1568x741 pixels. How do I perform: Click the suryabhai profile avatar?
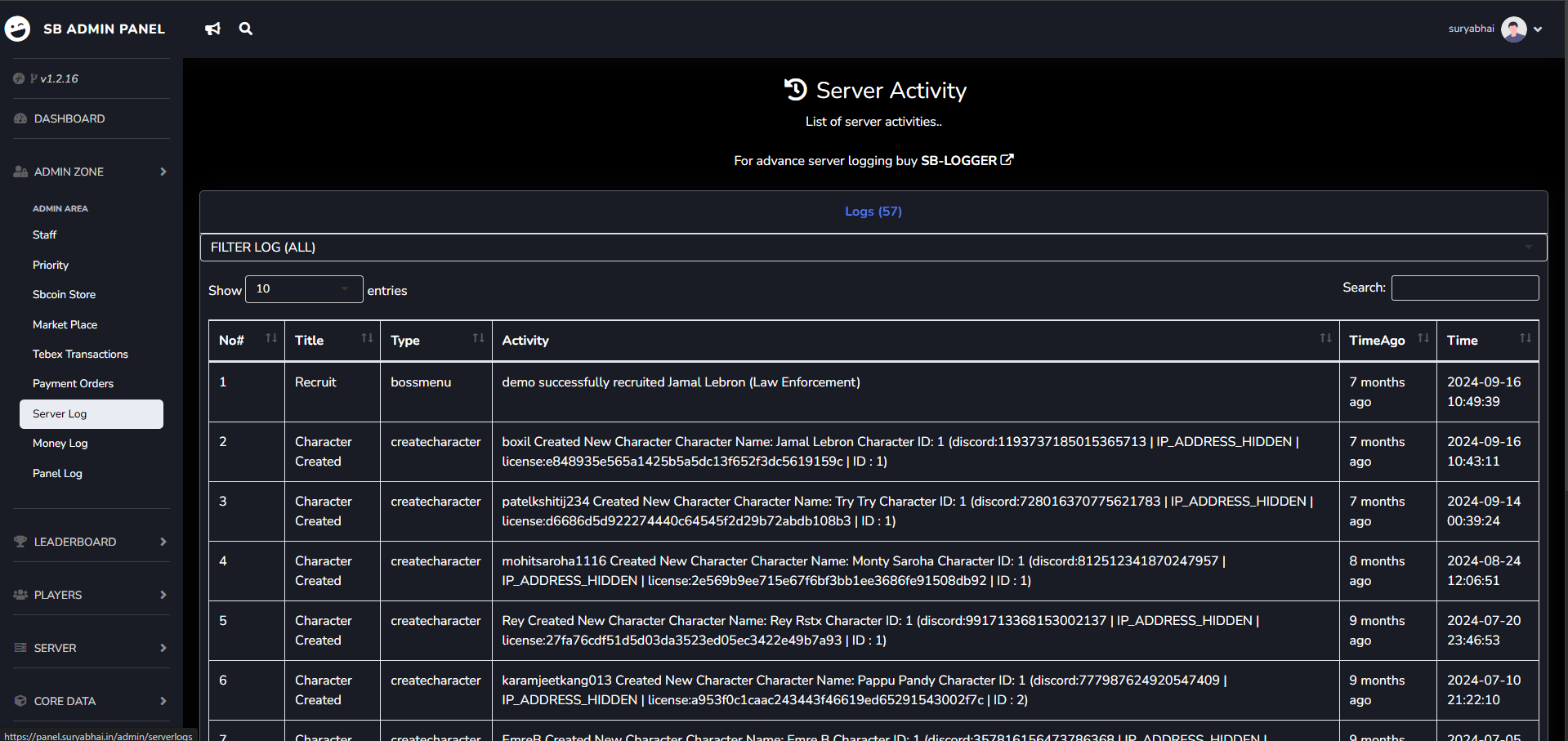point(1513,29)
